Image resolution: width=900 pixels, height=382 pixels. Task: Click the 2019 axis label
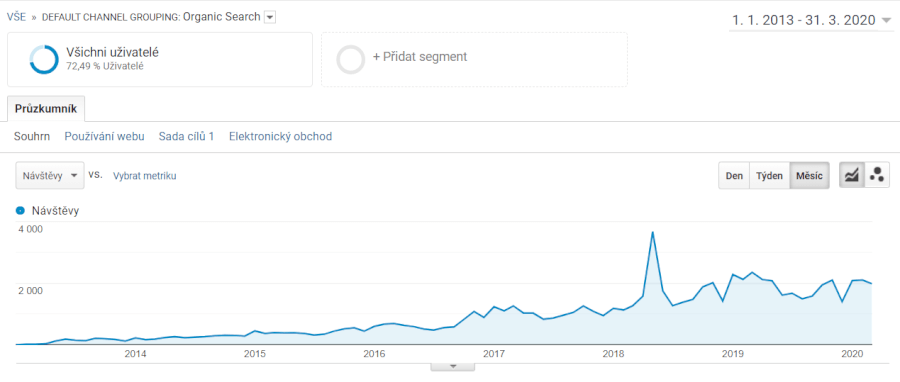pos(732,353)
